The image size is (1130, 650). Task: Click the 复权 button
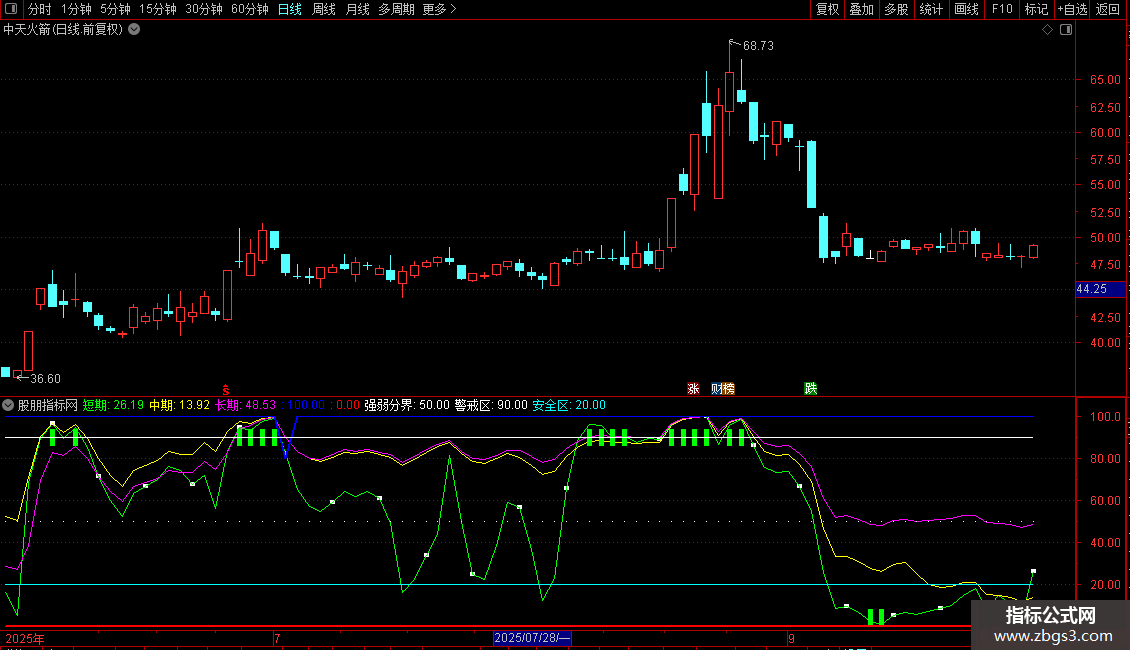(827, 10)
